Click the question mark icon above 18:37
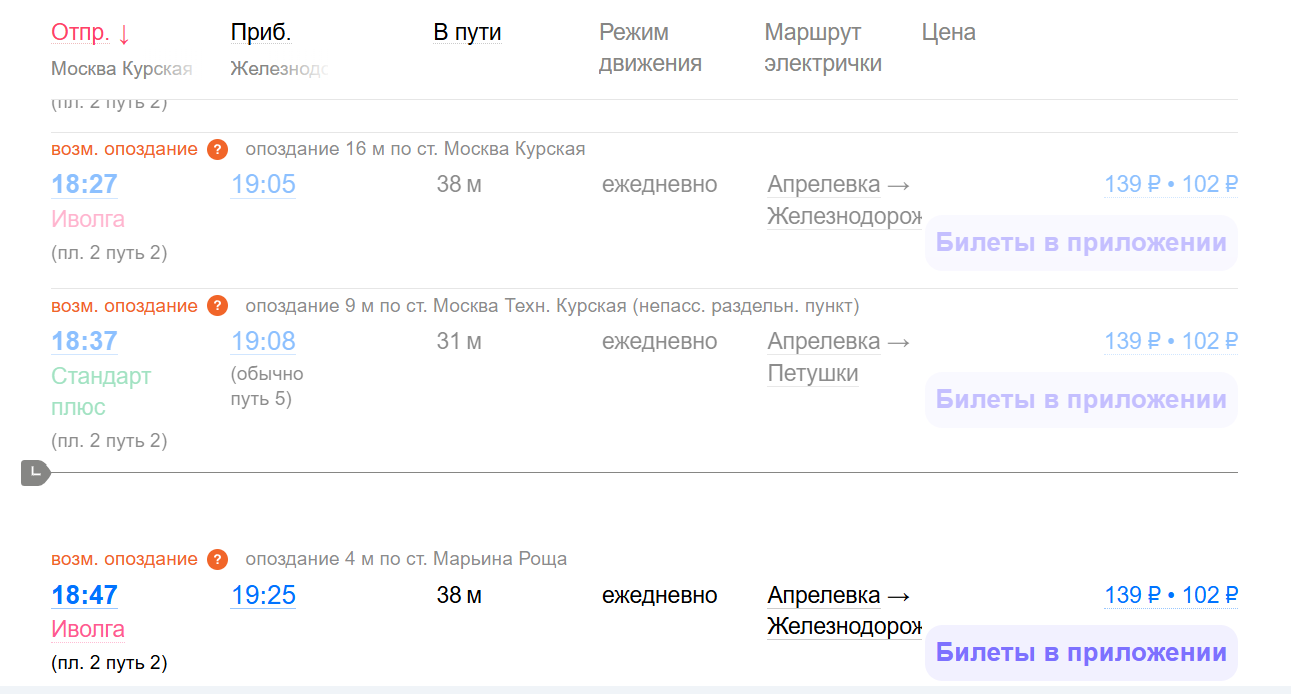This screenshot has height=694, width=1291. tap(217, 306)
